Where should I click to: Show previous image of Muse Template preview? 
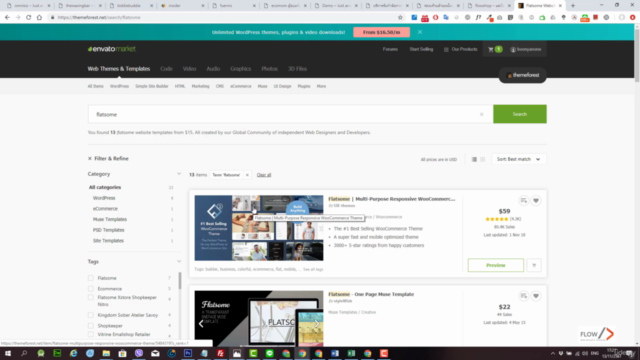201,324
